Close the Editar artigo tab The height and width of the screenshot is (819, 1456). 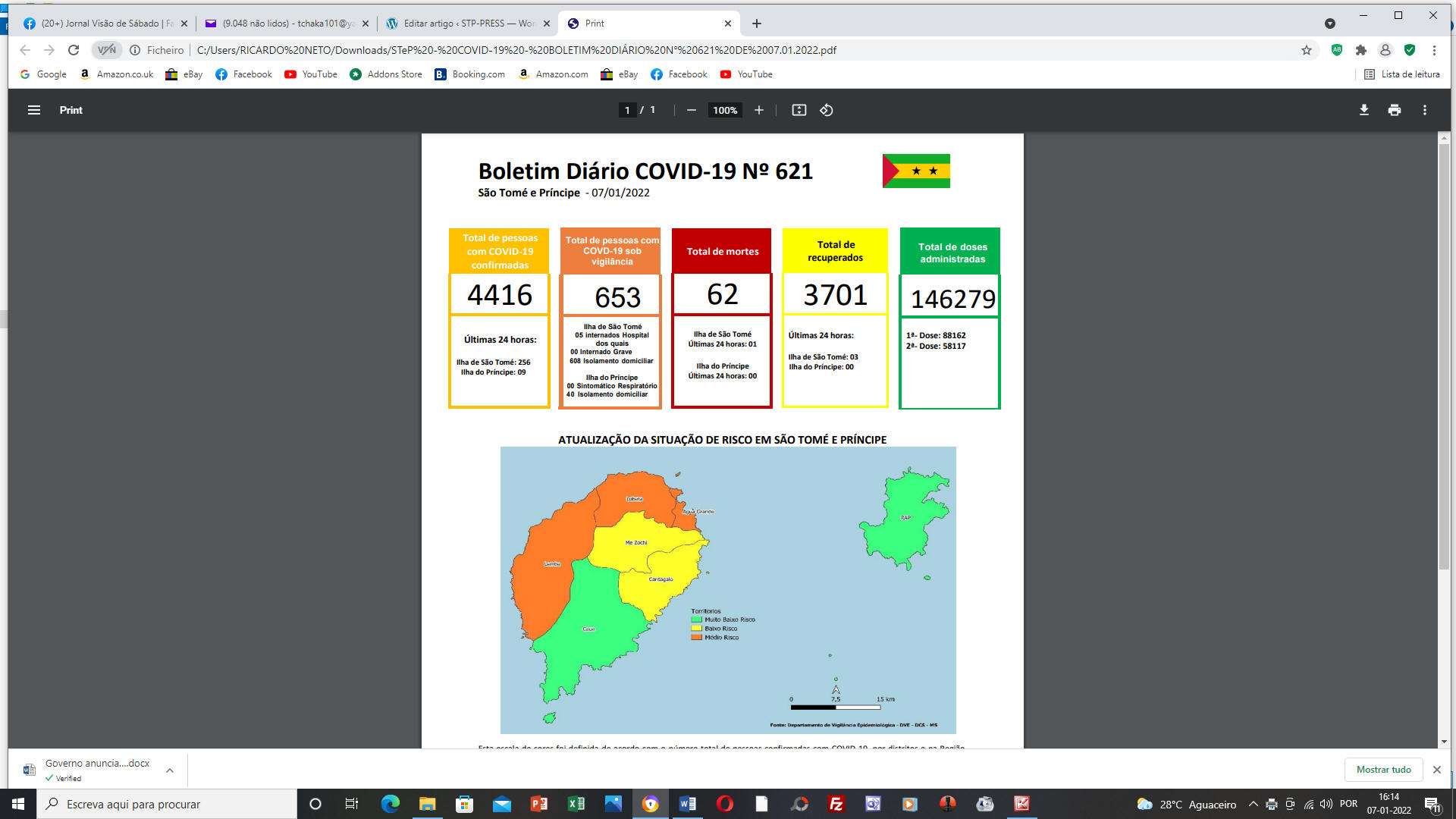(x=546, y=24)
